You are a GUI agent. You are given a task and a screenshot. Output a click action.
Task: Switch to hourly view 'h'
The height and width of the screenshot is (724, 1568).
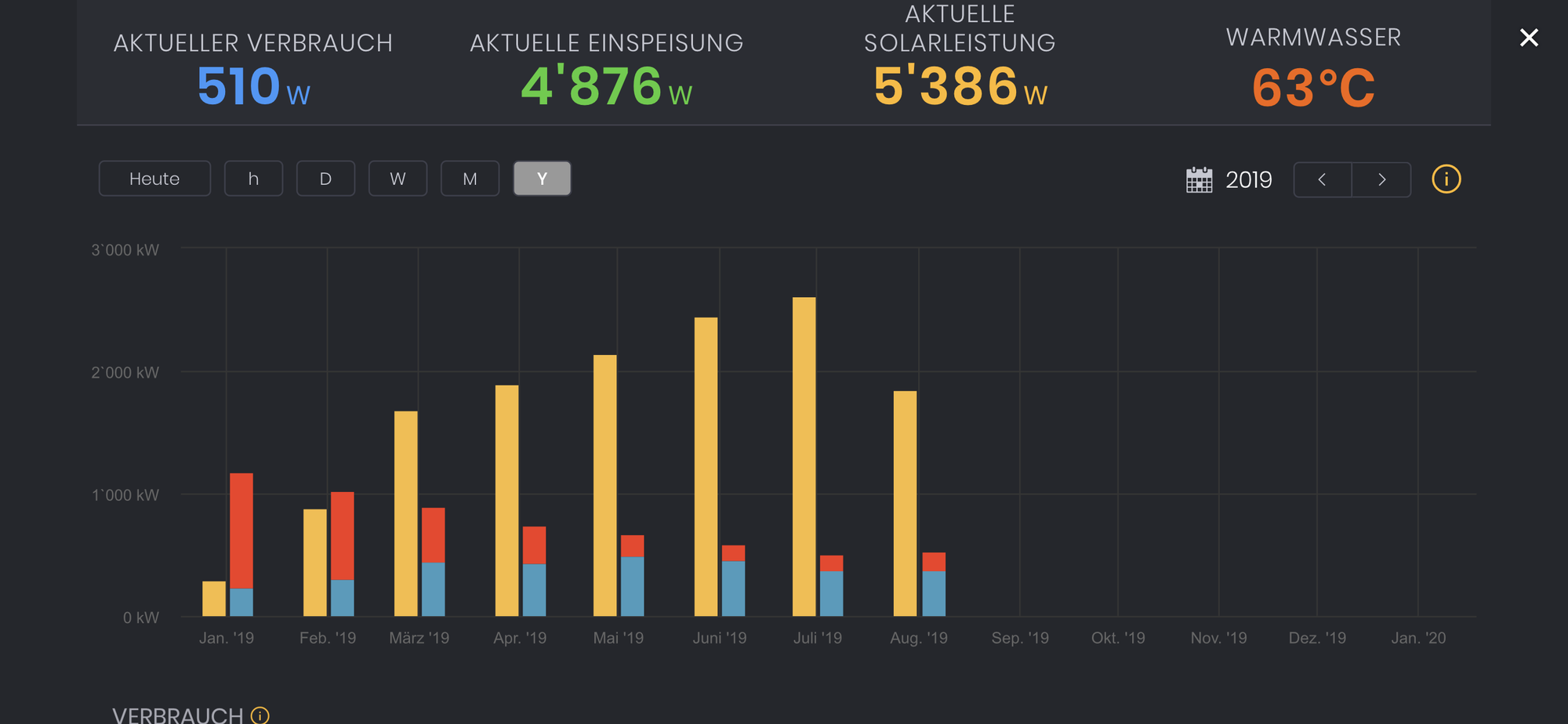point(253,179)
